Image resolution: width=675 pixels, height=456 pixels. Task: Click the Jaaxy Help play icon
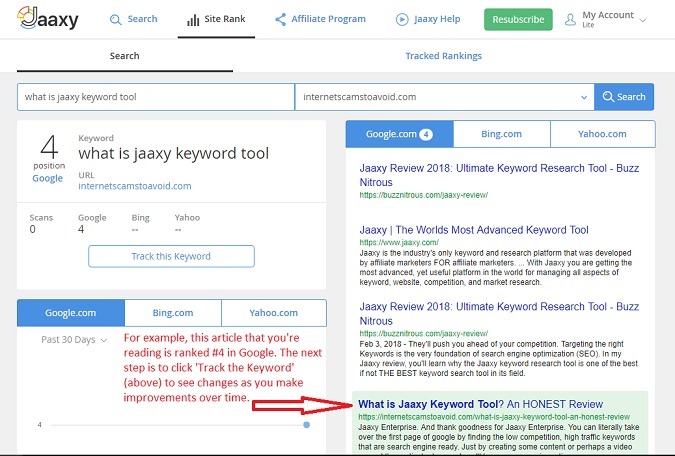coord(402,19)
